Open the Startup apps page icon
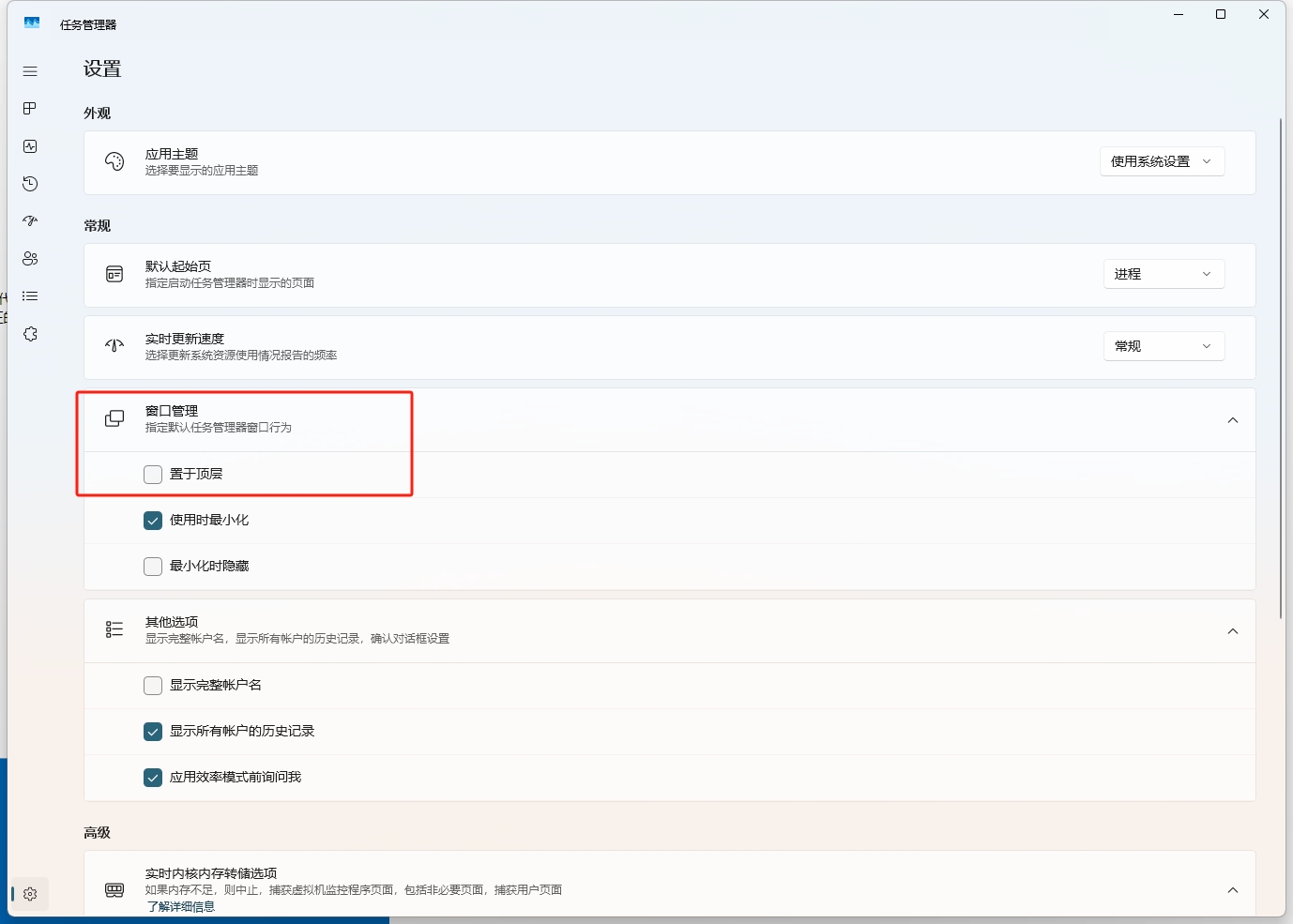The height and width of the screenshot is (924, 1293). click(30, 221)
